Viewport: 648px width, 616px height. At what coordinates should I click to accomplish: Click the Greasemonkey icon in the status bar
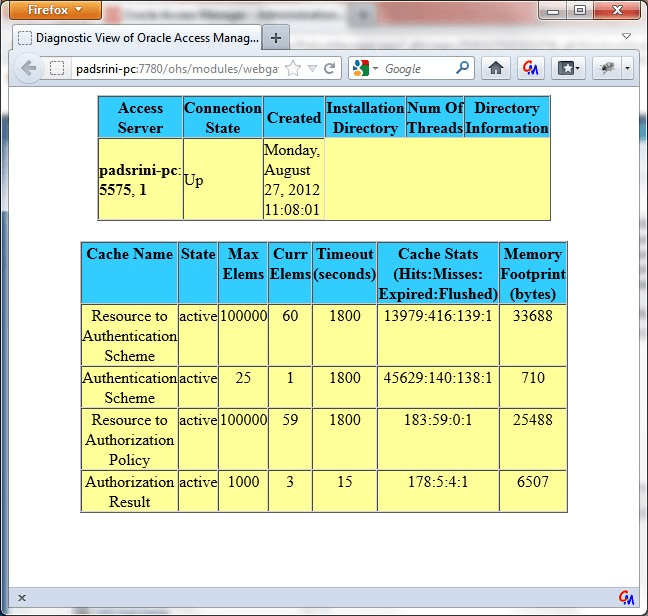tap(626, 597)
